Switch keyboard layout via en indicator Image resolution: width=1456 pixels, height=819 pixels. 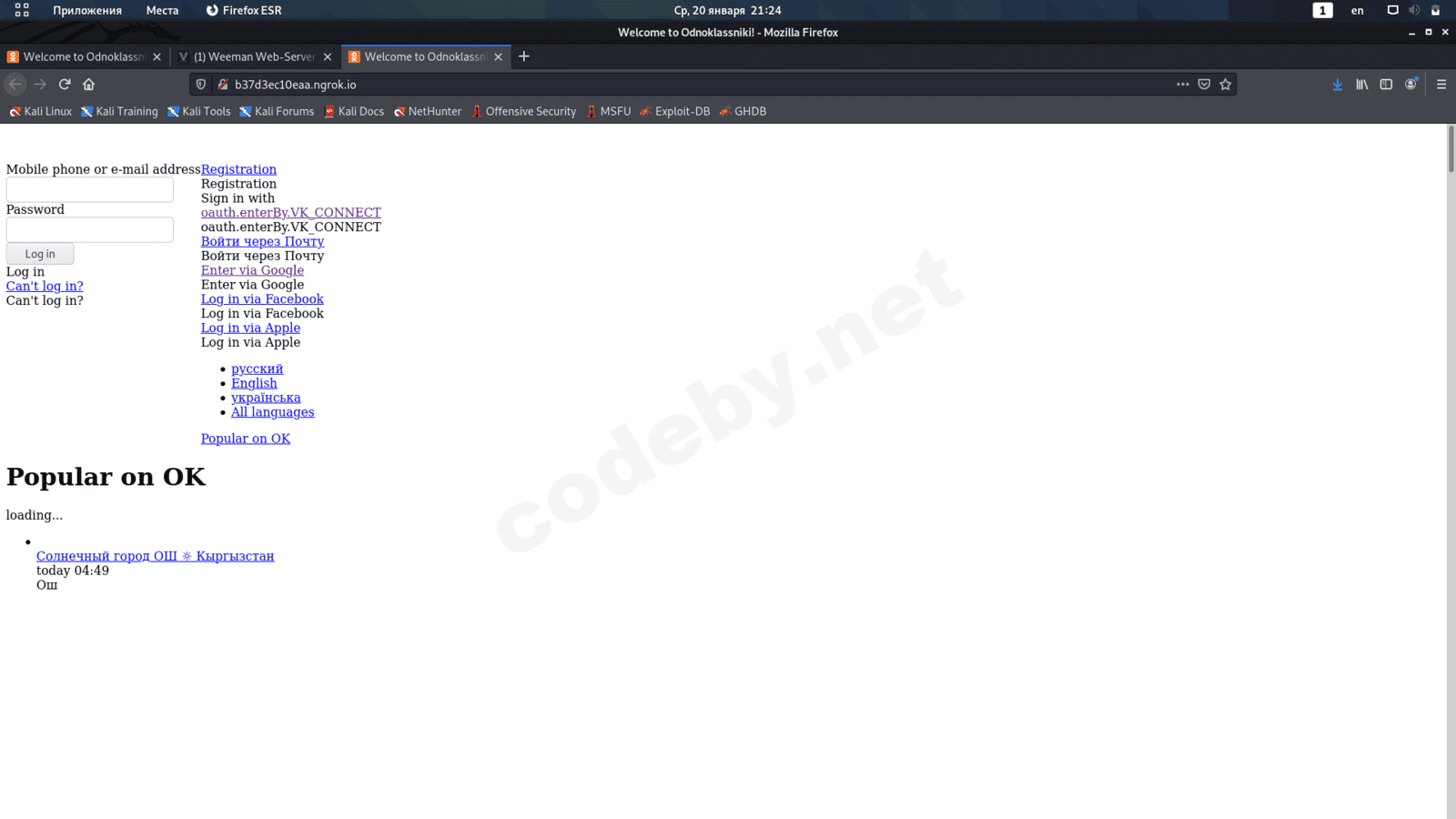pyautogui.click(x=1357, y=10)
